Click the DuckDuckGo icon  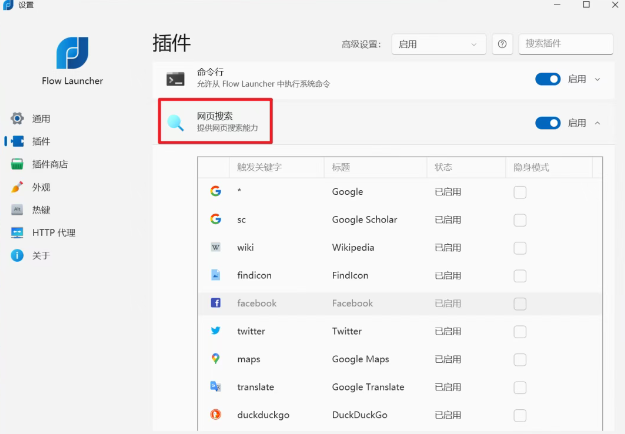pos(216,414)
